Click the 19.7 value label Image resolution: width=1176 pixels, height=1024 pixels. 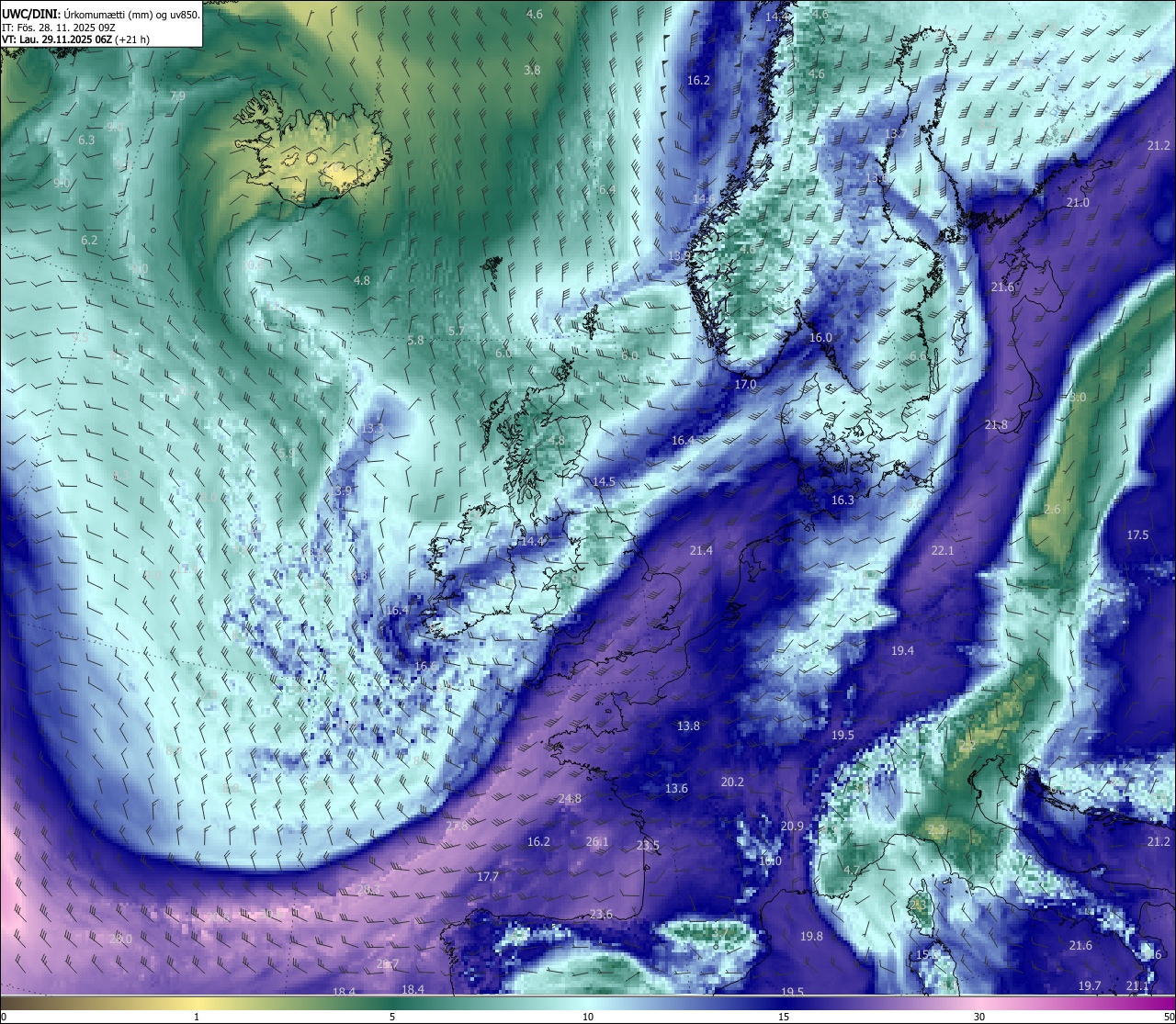click(1090, 985)
